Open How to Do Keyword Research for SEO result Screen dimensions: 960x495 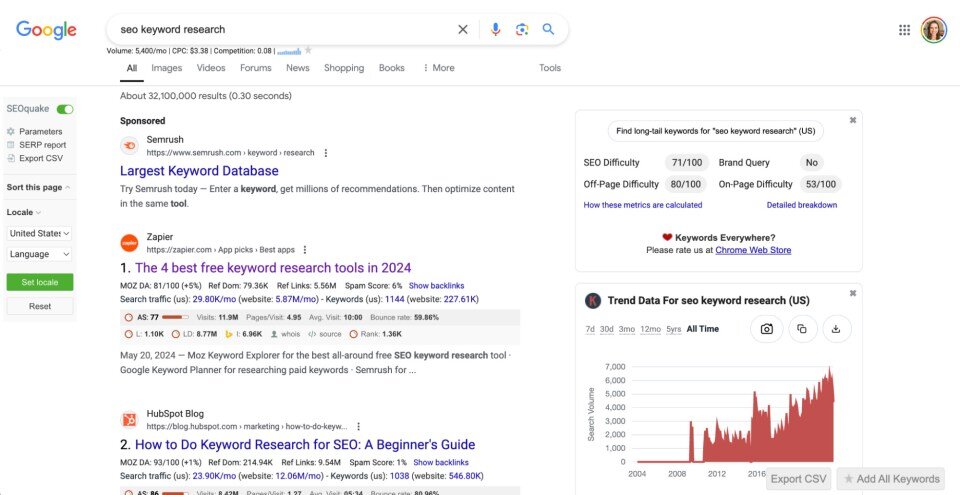click(x=305, y=445)
